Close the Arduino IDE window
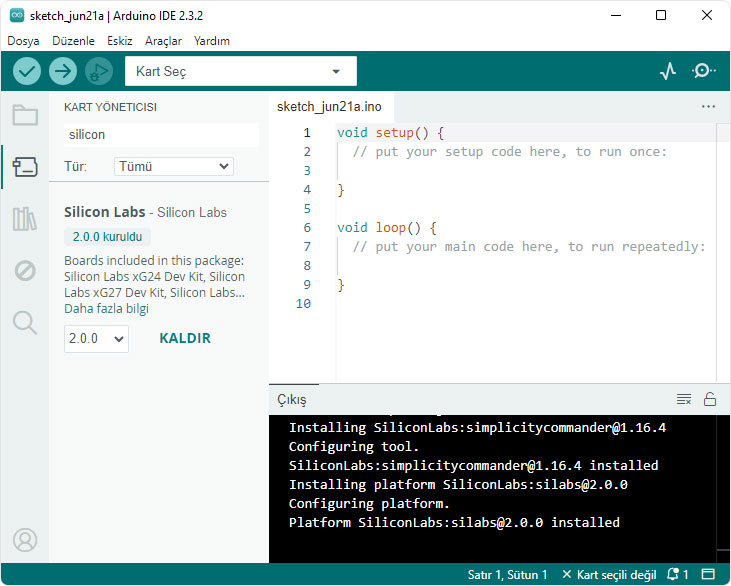Image resolution: width=731 pixels, height=586 pixels. tap(707, 15)
